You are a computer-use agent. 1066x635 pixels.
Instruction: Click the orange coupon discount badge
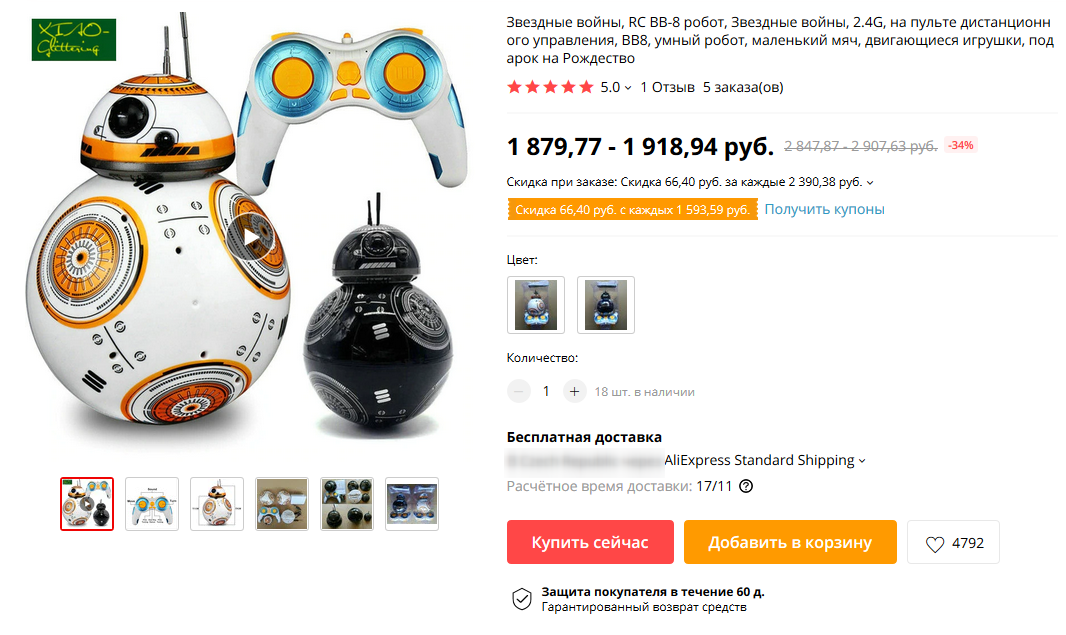632,209
